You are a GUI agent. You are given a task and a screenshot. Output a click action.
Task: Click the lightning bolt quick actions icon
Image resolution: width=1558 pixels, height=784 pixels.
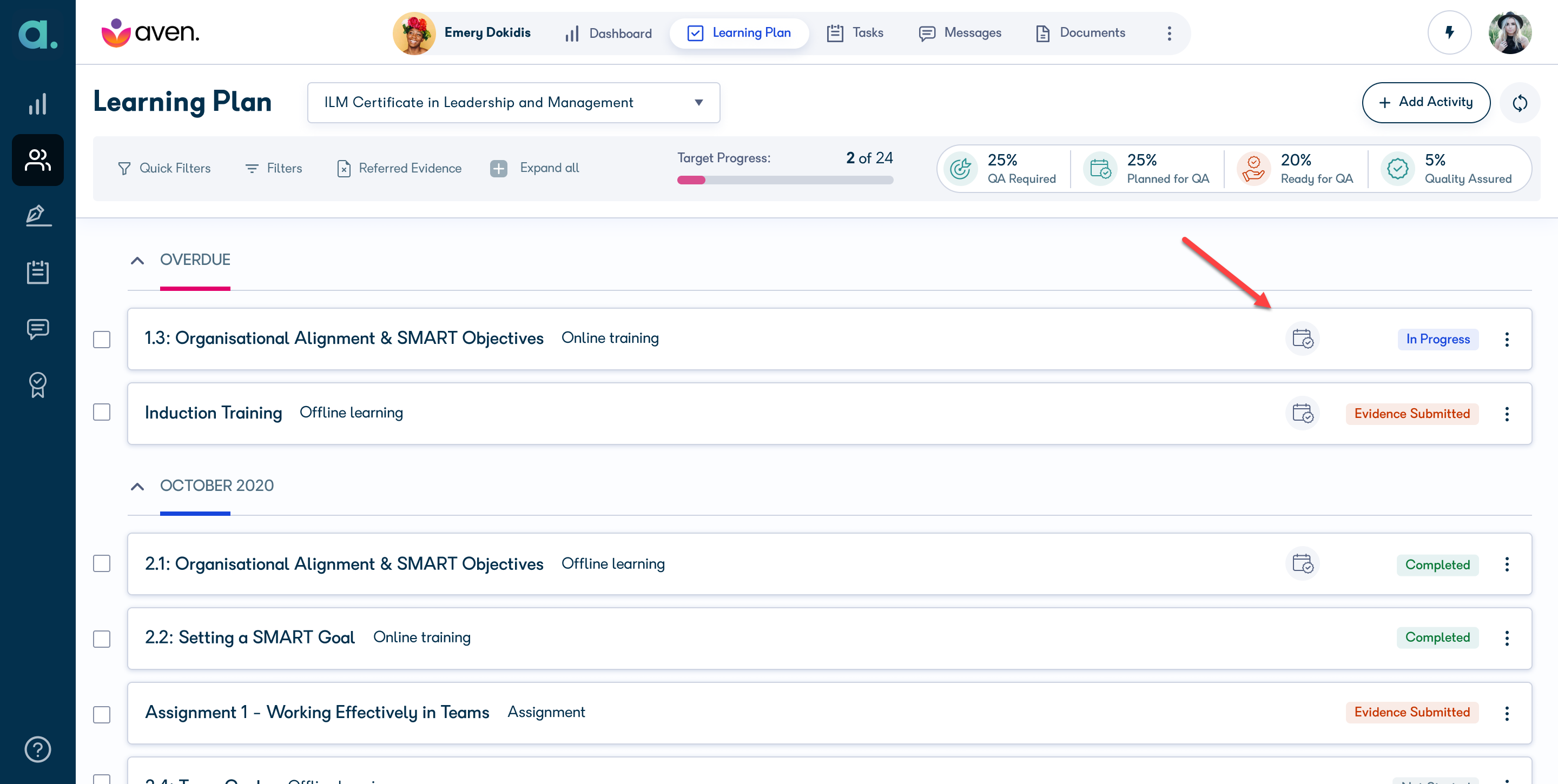[x=1449, y=32]
